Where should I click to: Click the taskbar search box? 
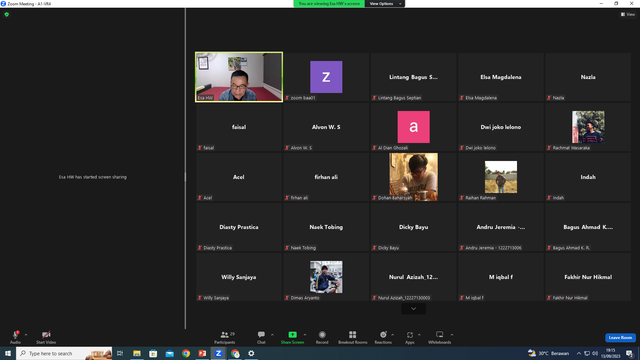tap(64, 353)
